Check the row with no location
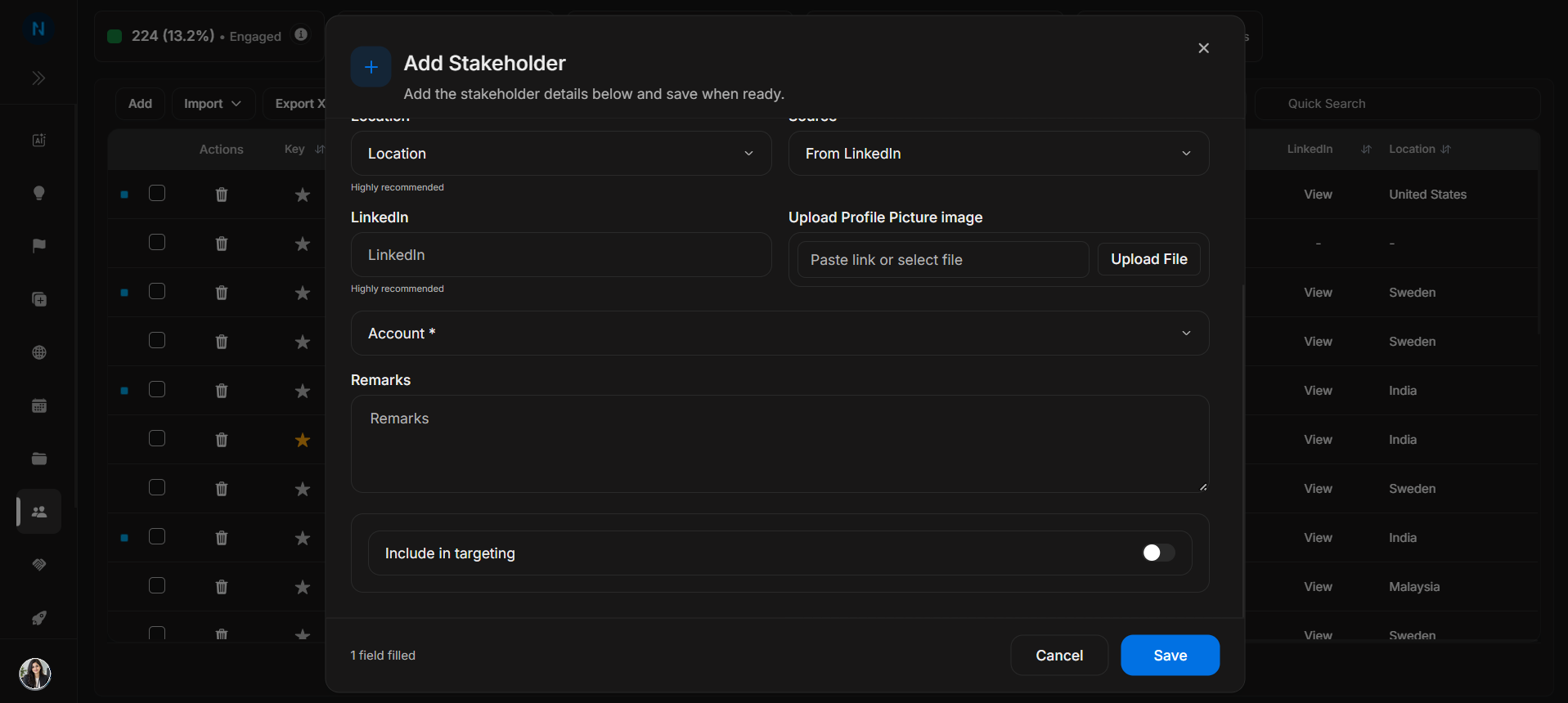1568x703 pixels. tap(157, 242)
